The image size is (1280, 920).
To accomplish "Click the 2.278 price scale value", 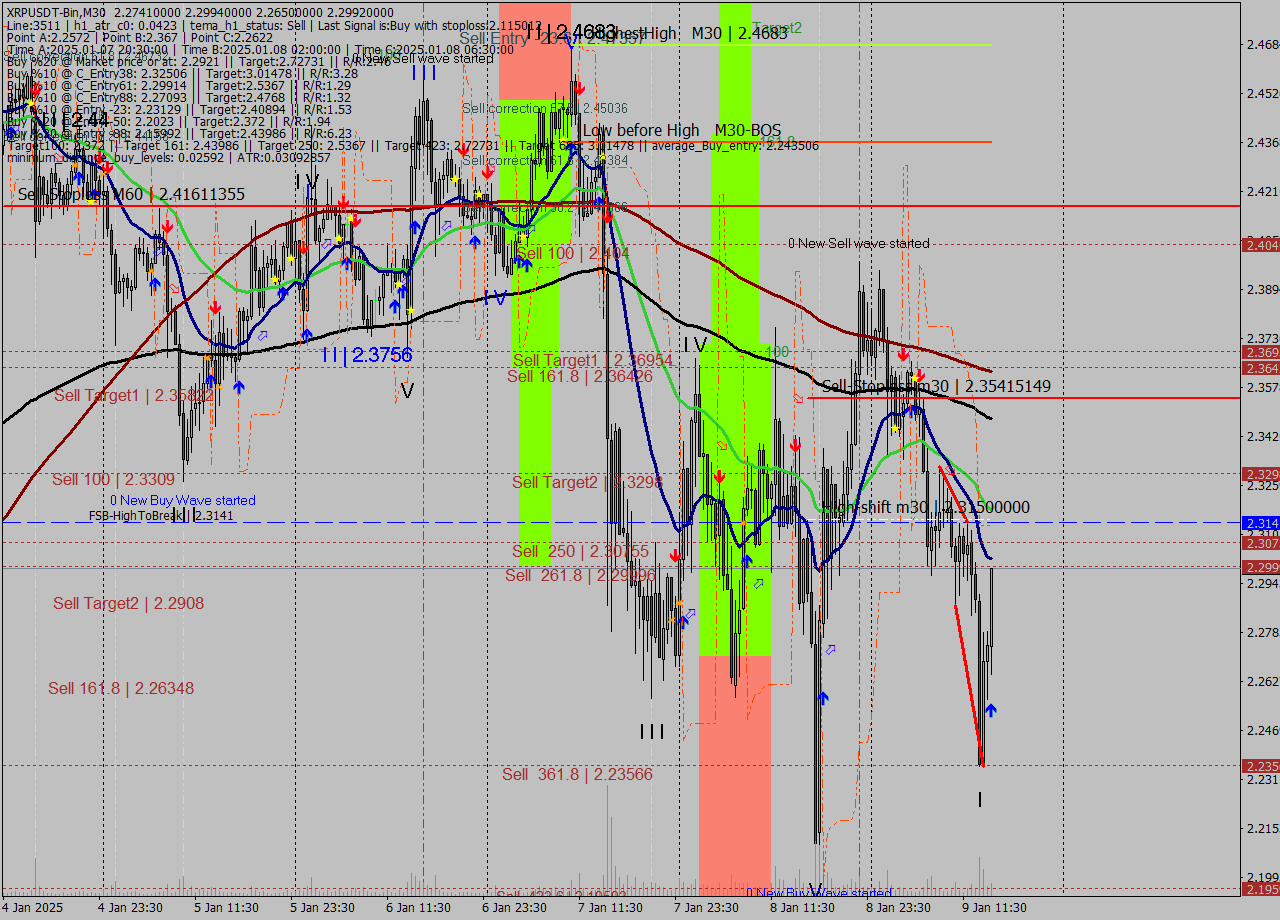I will pos(1262,632).
